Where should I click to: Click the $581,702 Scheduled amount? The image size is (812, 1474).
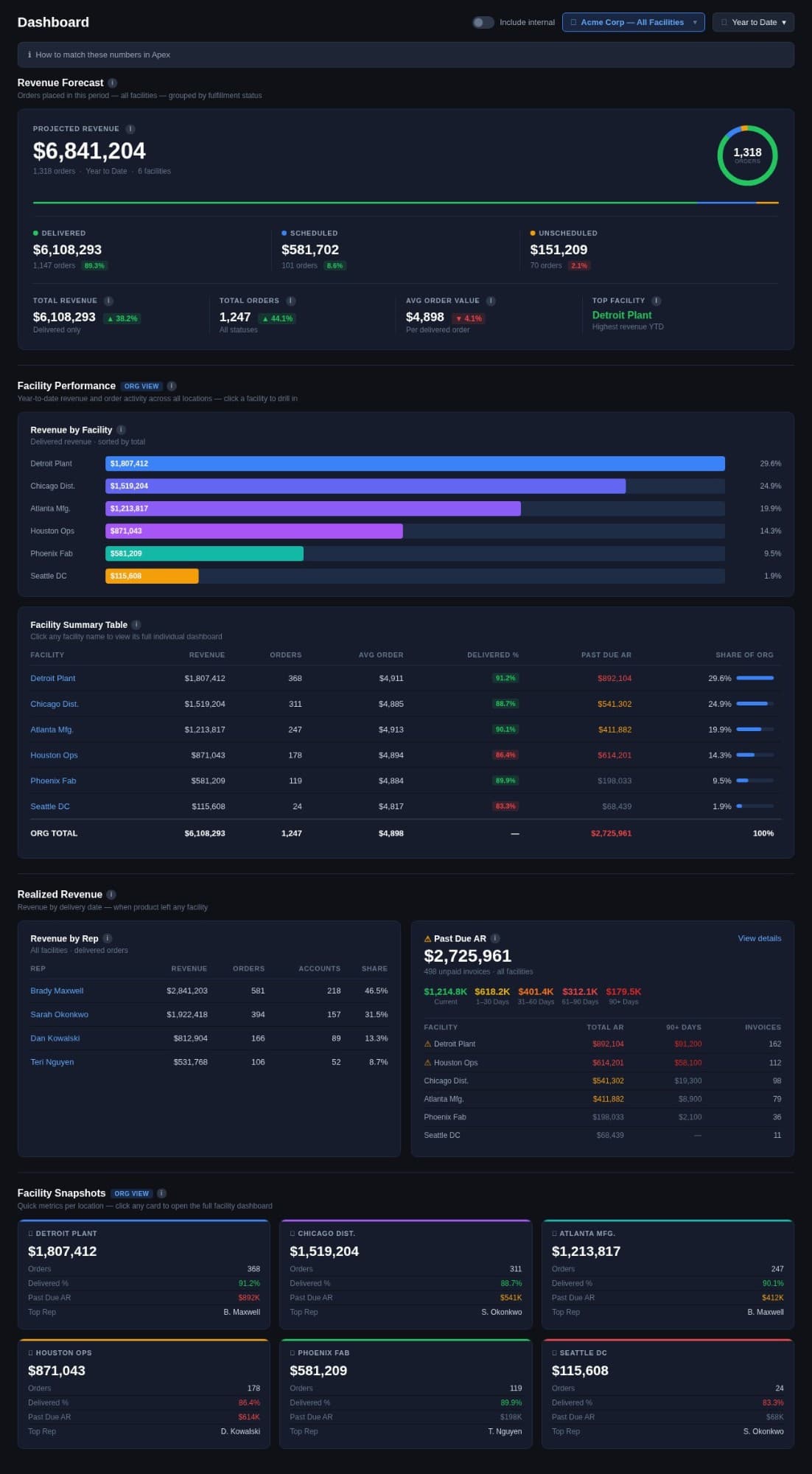310,250
